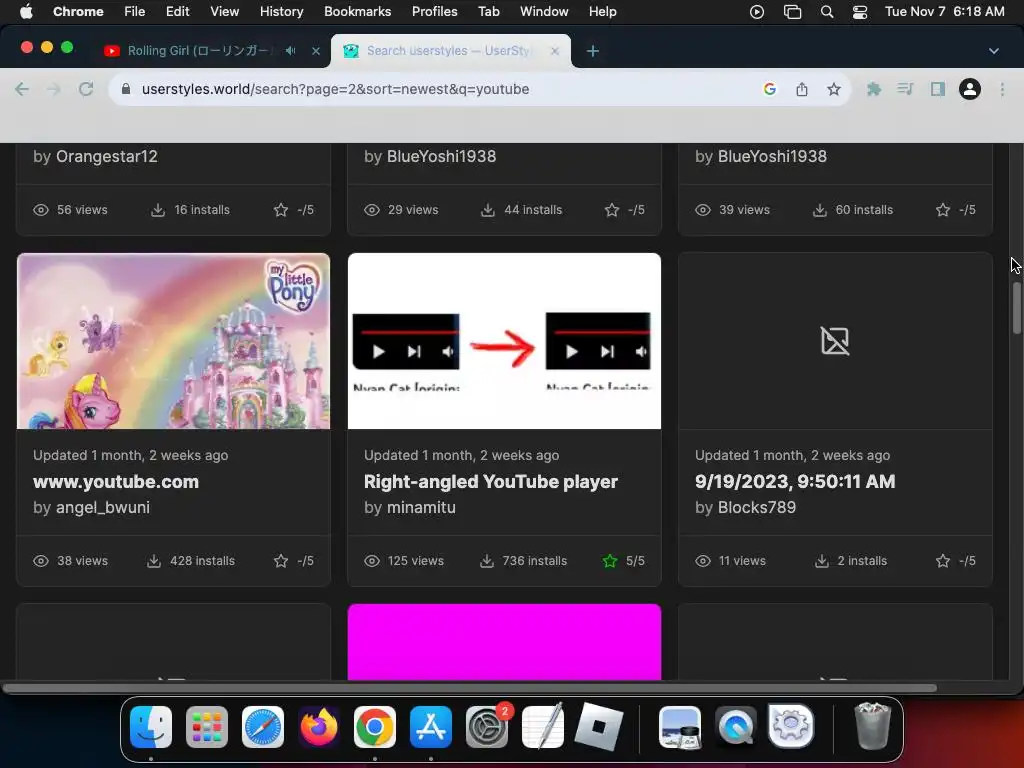Open the Apple menu
The image size is (1024, 768).
pyautogui.click(x=25, y=12)
